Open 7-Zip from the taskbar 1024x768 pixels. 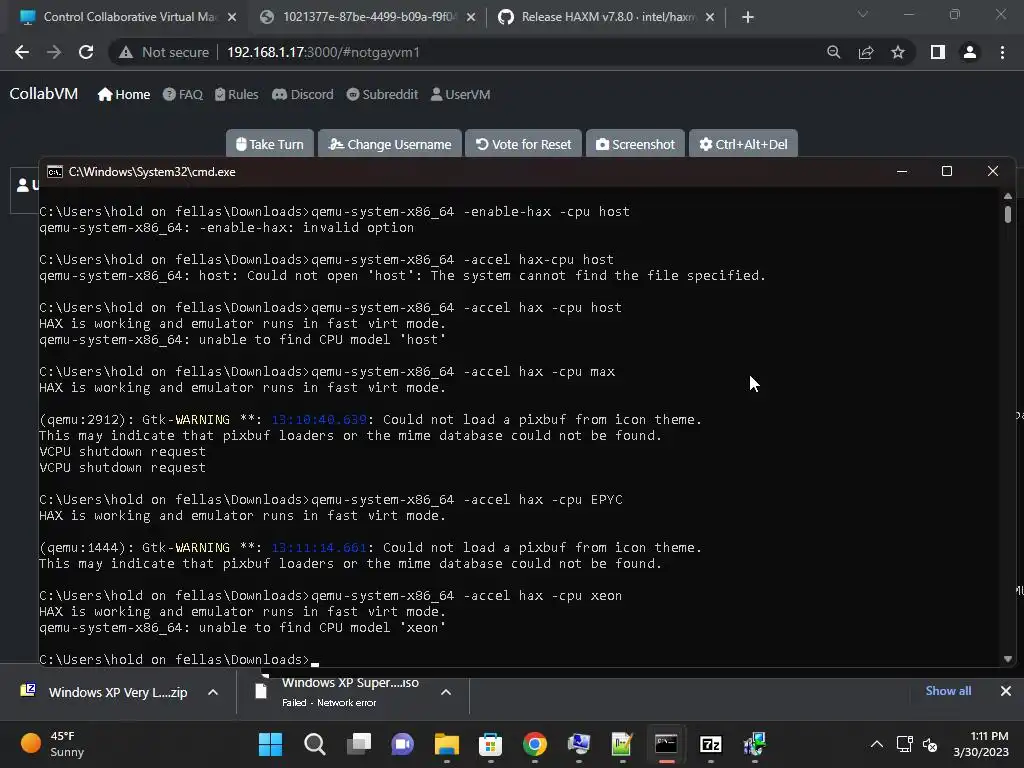(711, 744)
